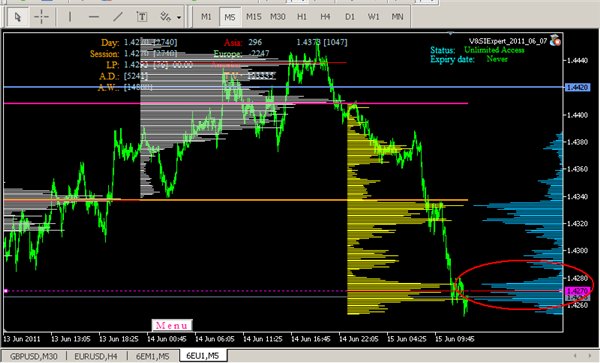The image size is (600, 363).
Task: Open the arrows tool dropdown arrow
Action: [179, 17]
